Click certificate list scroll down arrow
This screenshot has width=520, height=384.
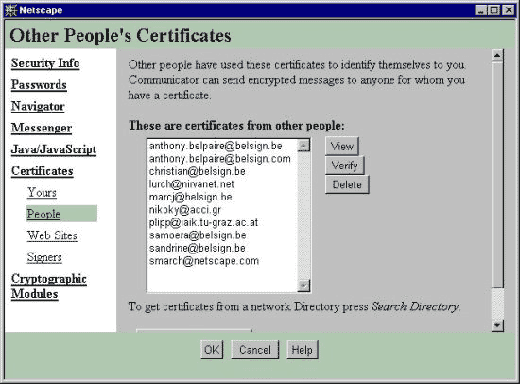pos(304,286)
